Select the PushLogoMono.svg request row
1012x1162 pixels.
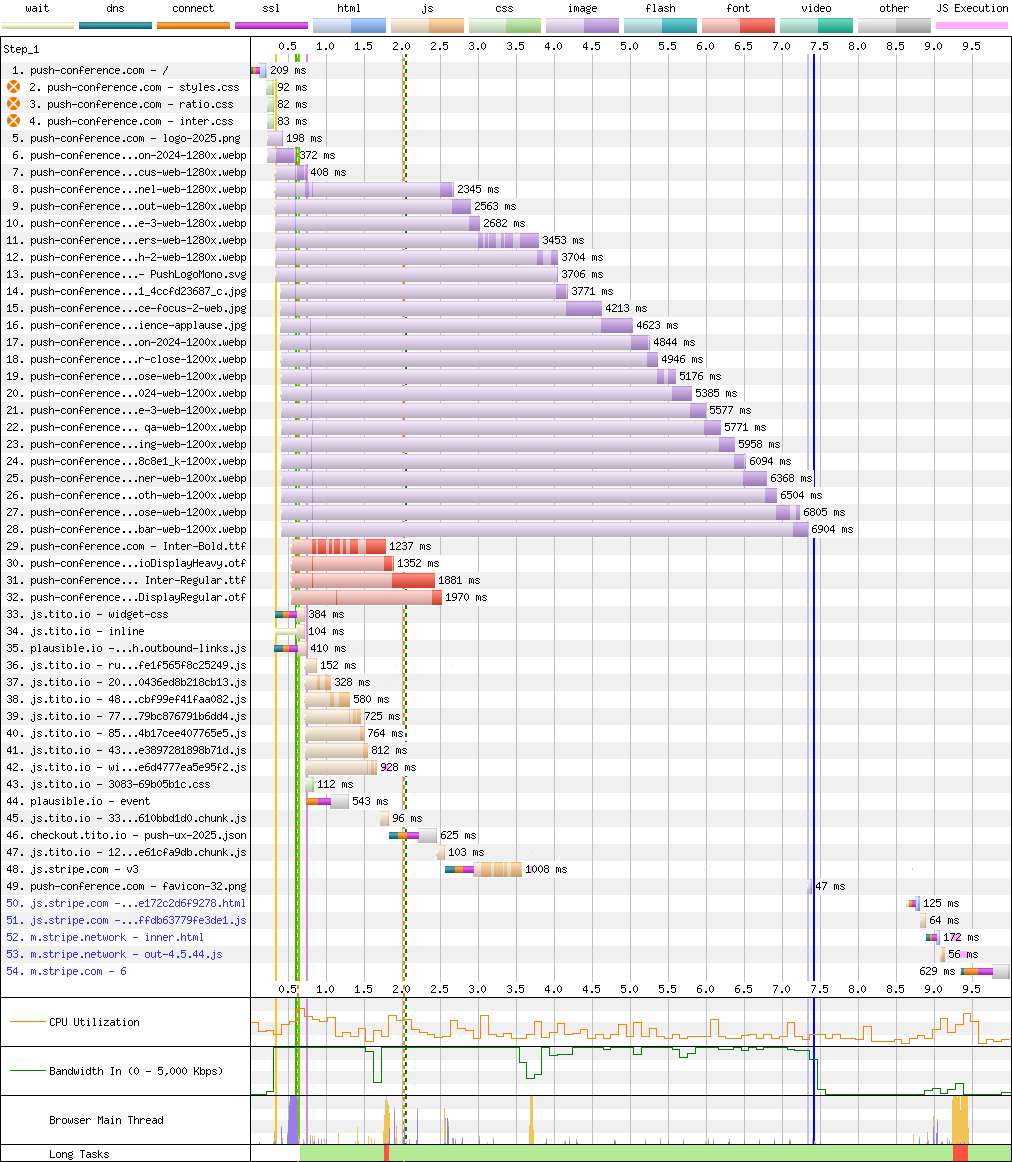pos(506,274)
